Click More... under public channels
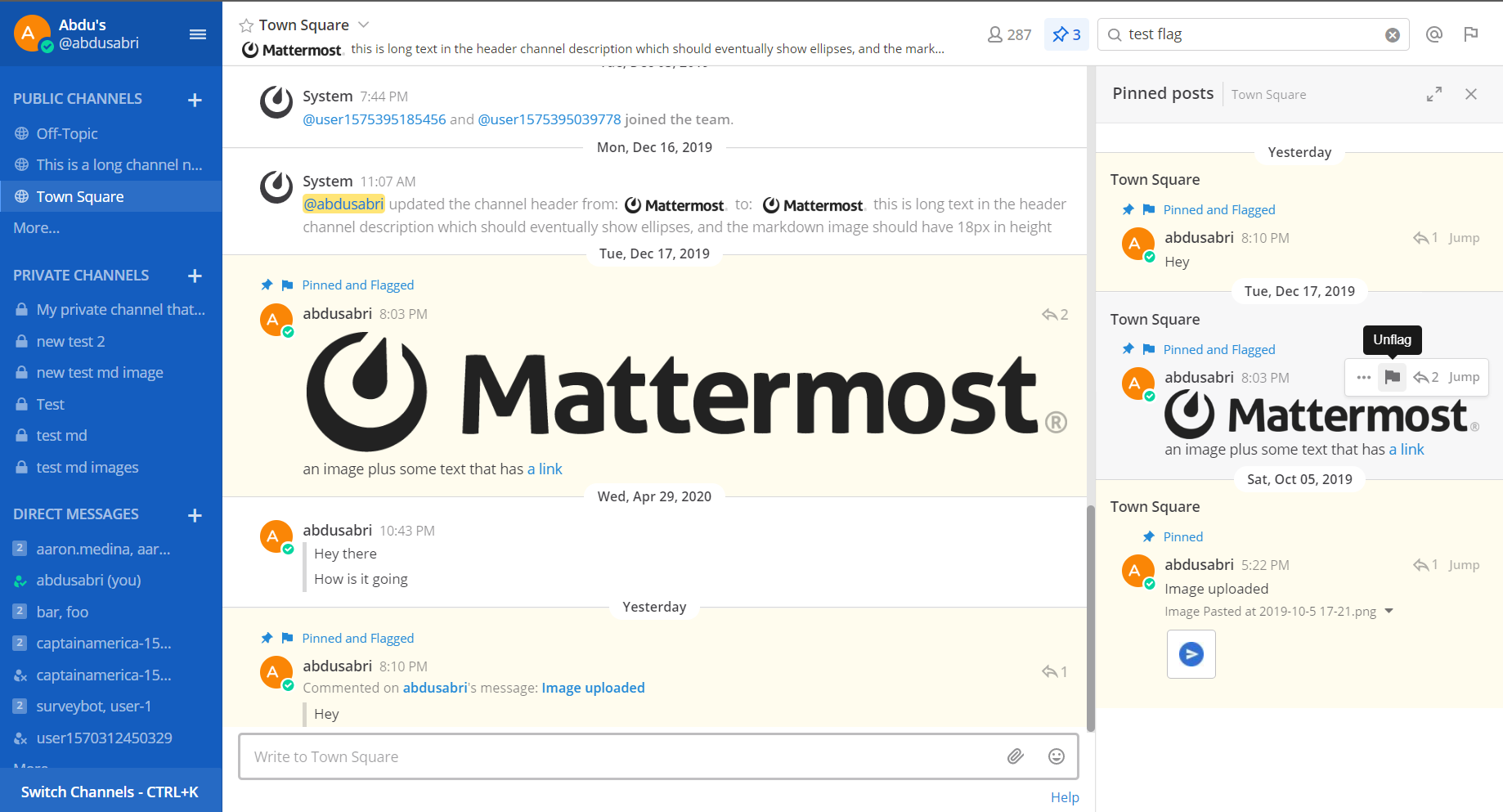The image size is (1503, 812). click(36, 228)
